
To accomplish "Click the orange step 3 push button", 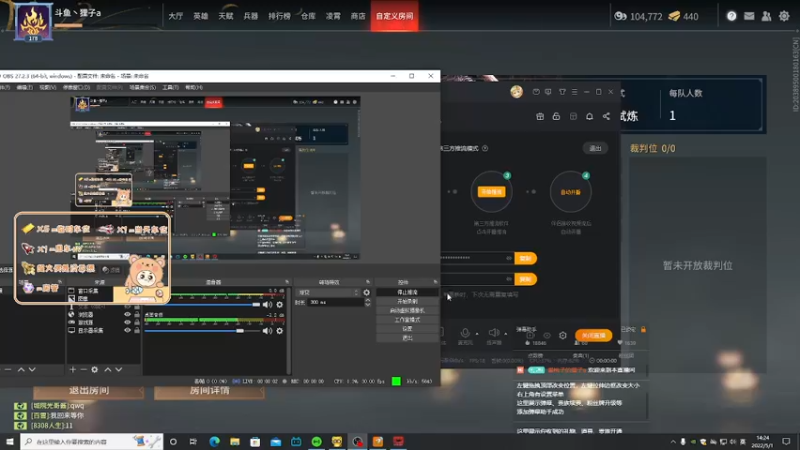I will point(491,192).
